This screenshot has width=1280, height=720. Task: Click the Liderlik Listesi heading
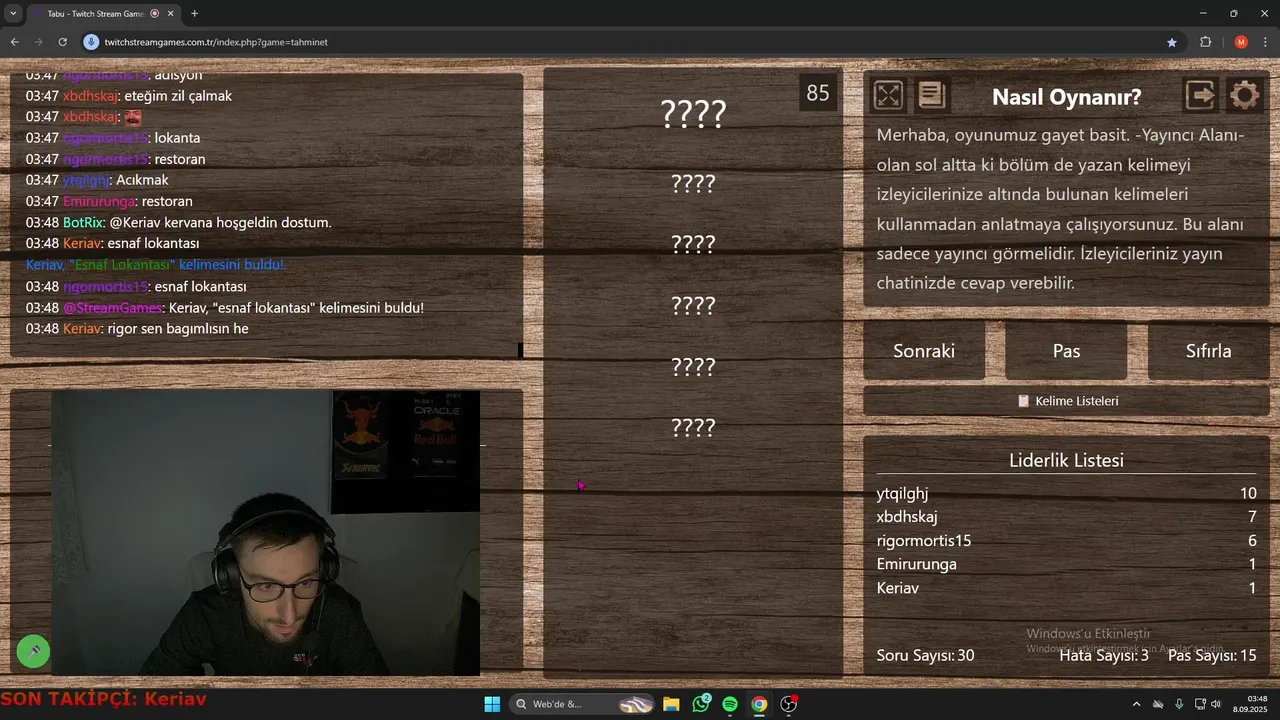point(1066,461)
